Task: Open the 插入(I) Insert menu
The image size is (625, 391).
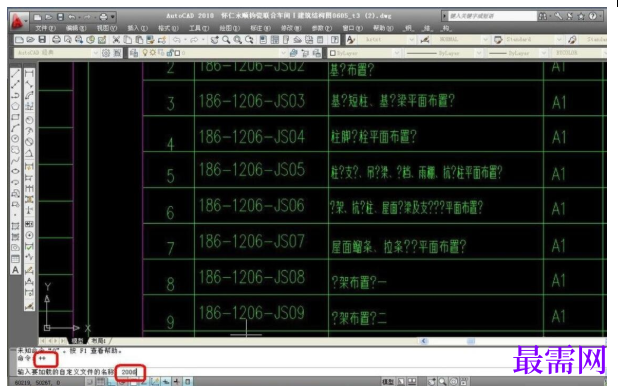Action: coord(138,28)
